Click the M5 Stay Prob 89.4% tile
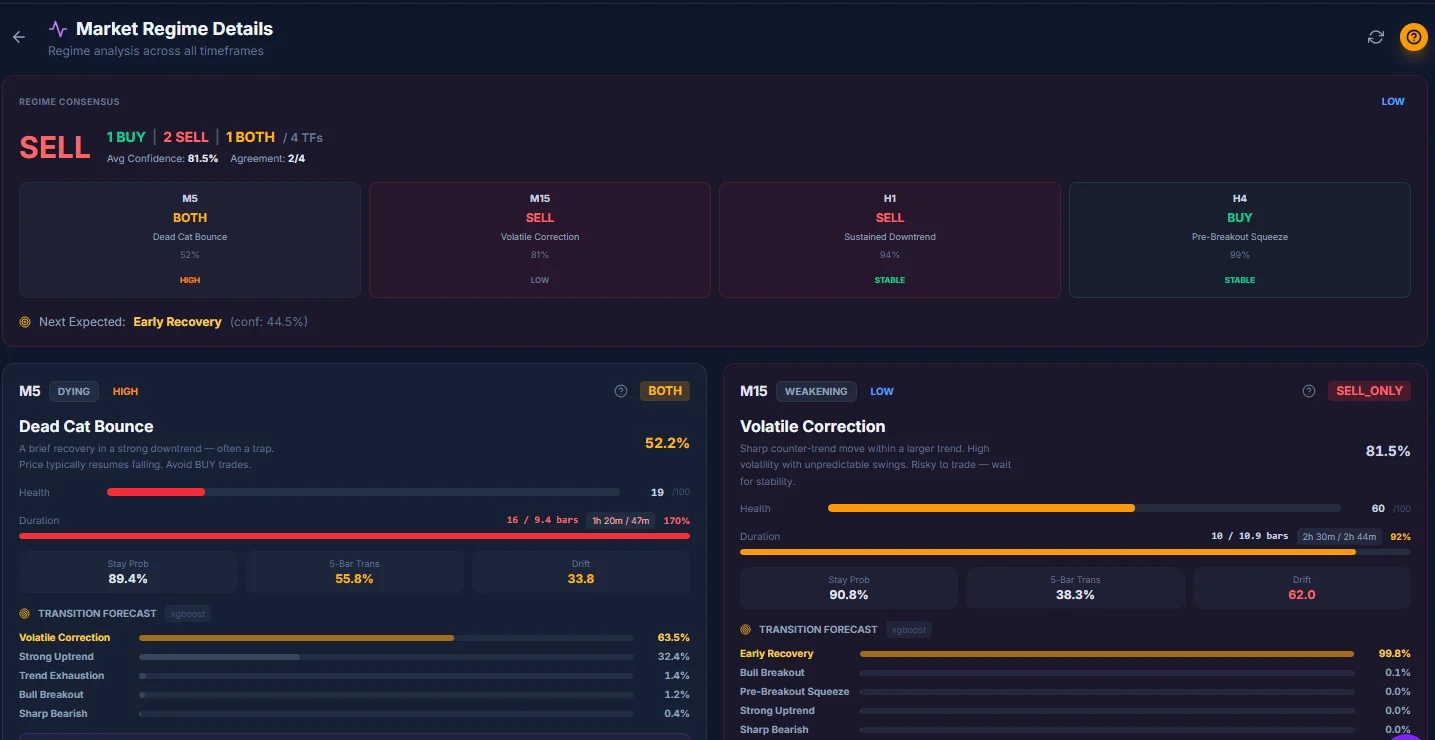1435x740 pixels. (128, 572)
